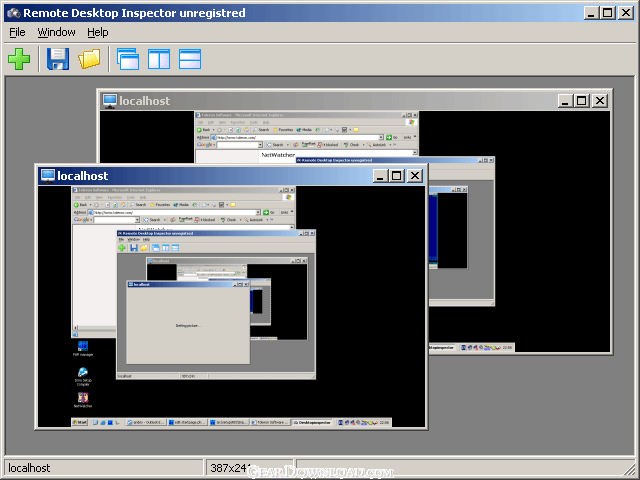Viewport: 640px width, 480px height.
Task: Click the localhost status bar panel
Action: (x=102, y=467)
